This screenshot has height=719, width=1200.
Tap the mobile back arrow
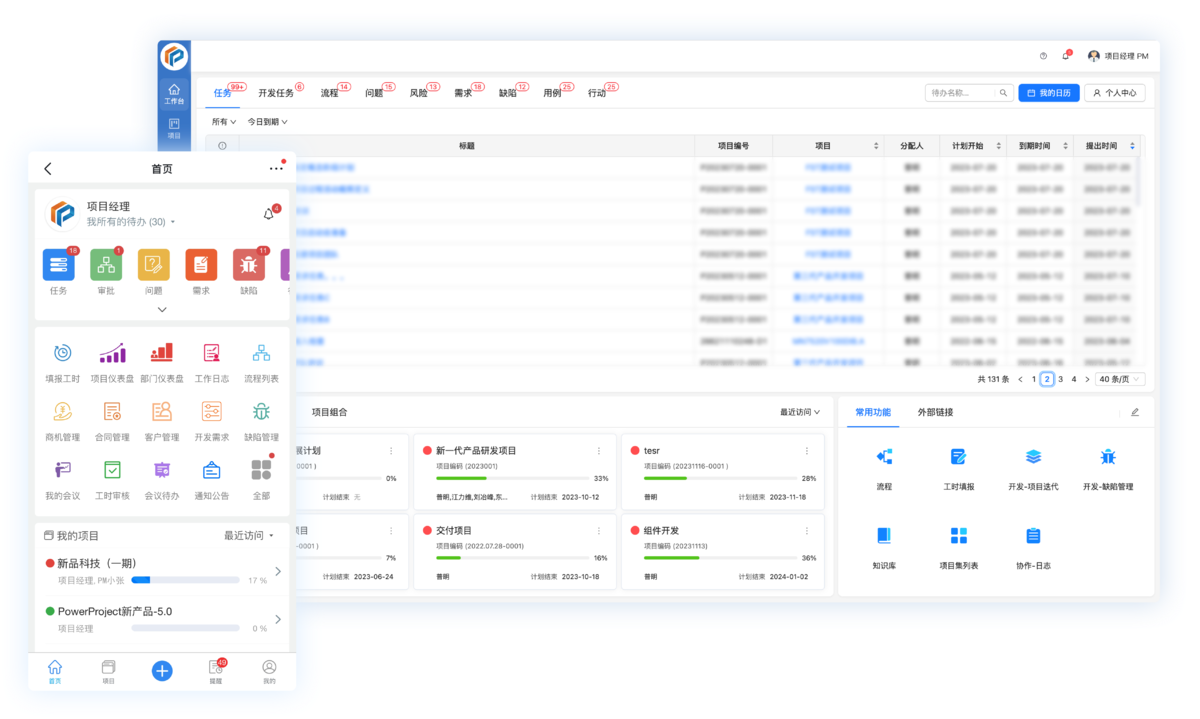point(48,169)
